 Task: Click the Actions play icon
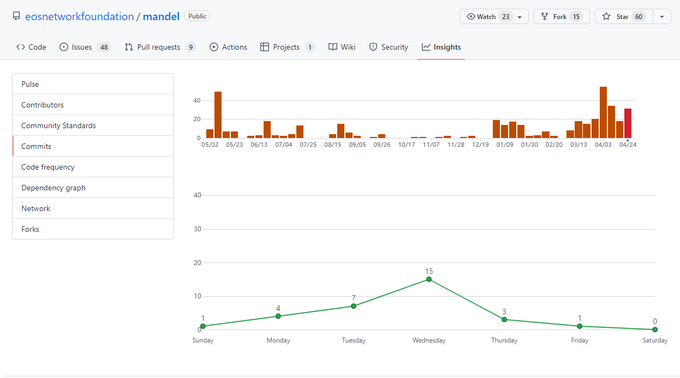214,47
